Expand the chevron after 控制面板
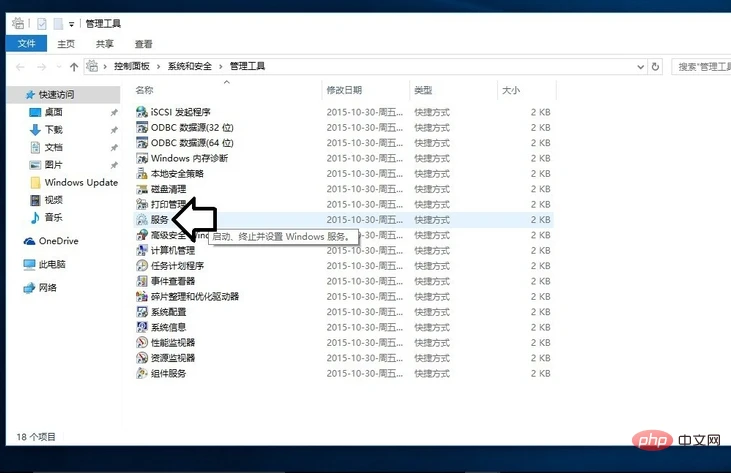The height and width of the screenshot is (473, 731). point(159,67)
